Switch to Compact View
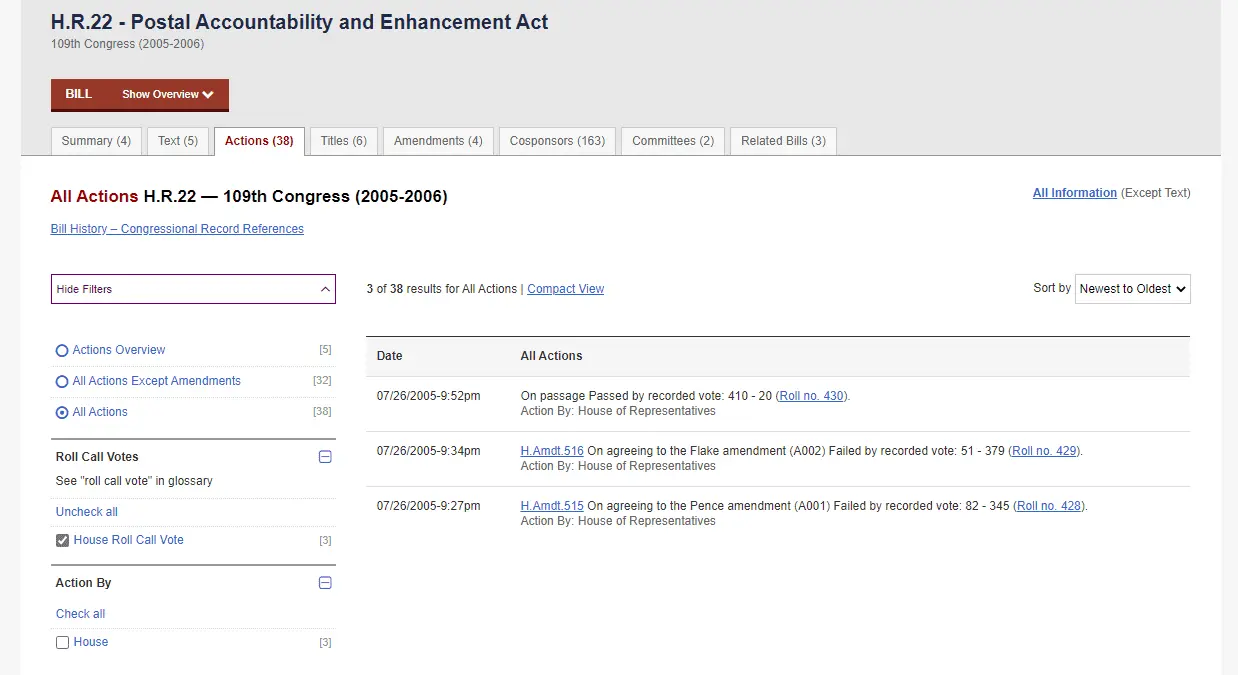The image size is (1238, 675). point(565,289)
